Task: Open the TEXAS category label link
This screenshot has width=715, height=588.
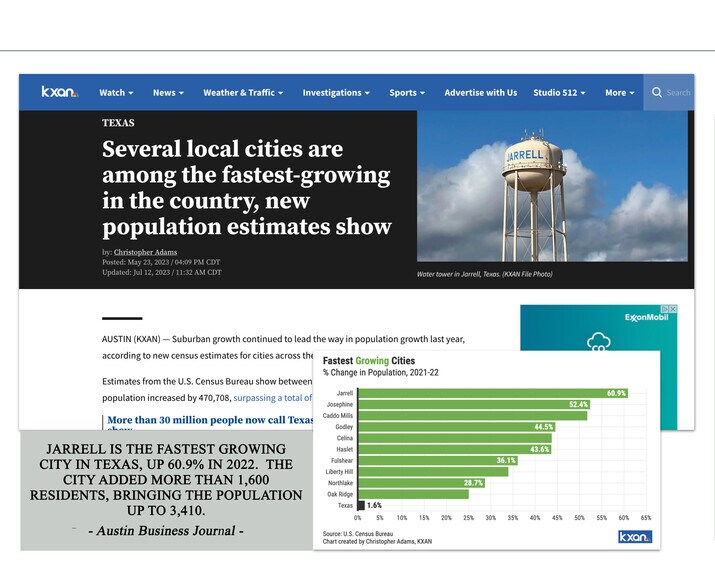Action: click(118, 123)
